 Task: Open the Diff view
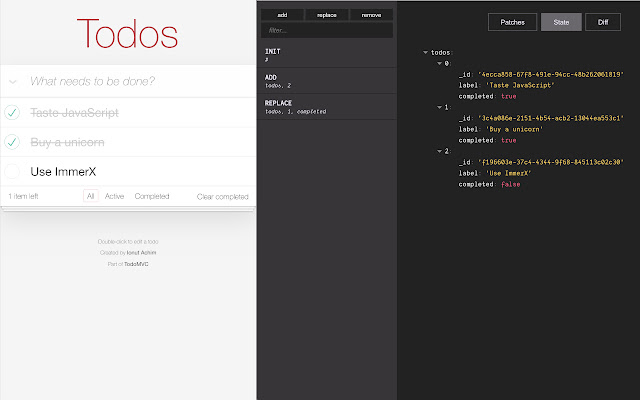pos(603,22)
